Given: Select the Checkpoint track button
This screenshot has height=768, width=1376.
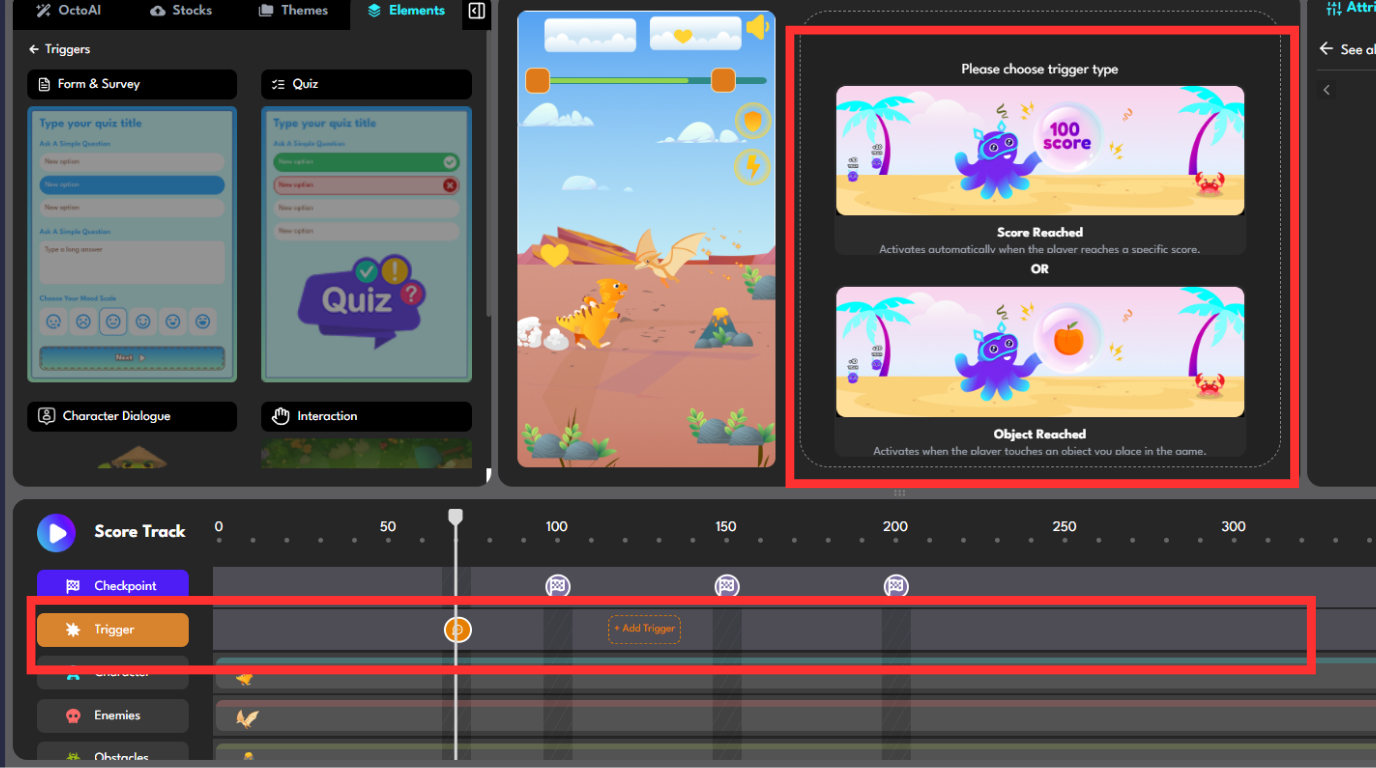Looking at the screenshot, I should coord(112,586).
